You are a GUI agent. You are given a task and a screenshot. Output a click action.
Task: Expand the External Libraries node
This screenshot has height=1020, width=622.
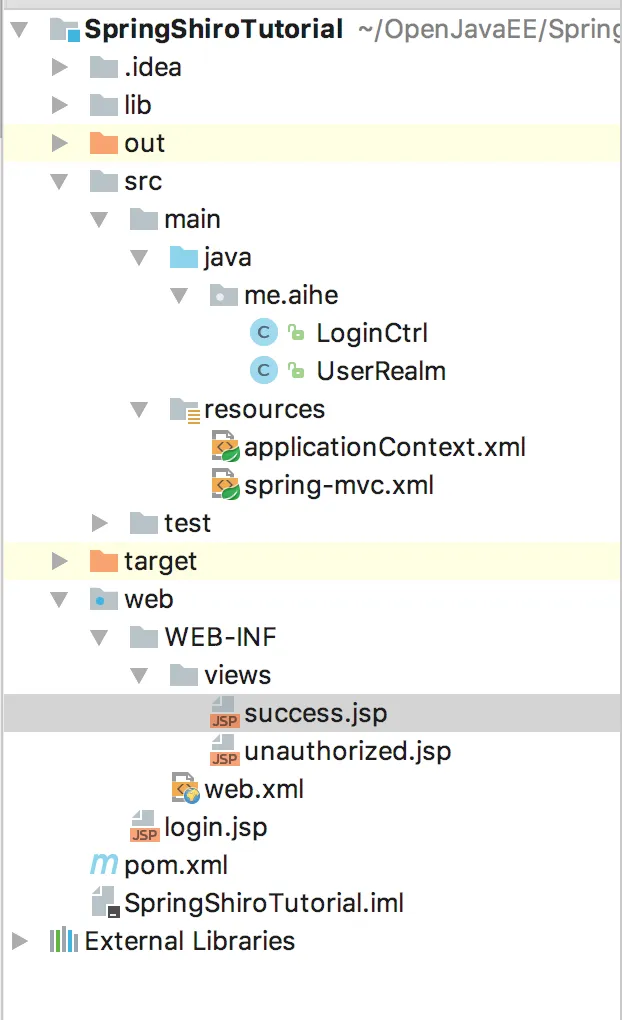[20, 941]
